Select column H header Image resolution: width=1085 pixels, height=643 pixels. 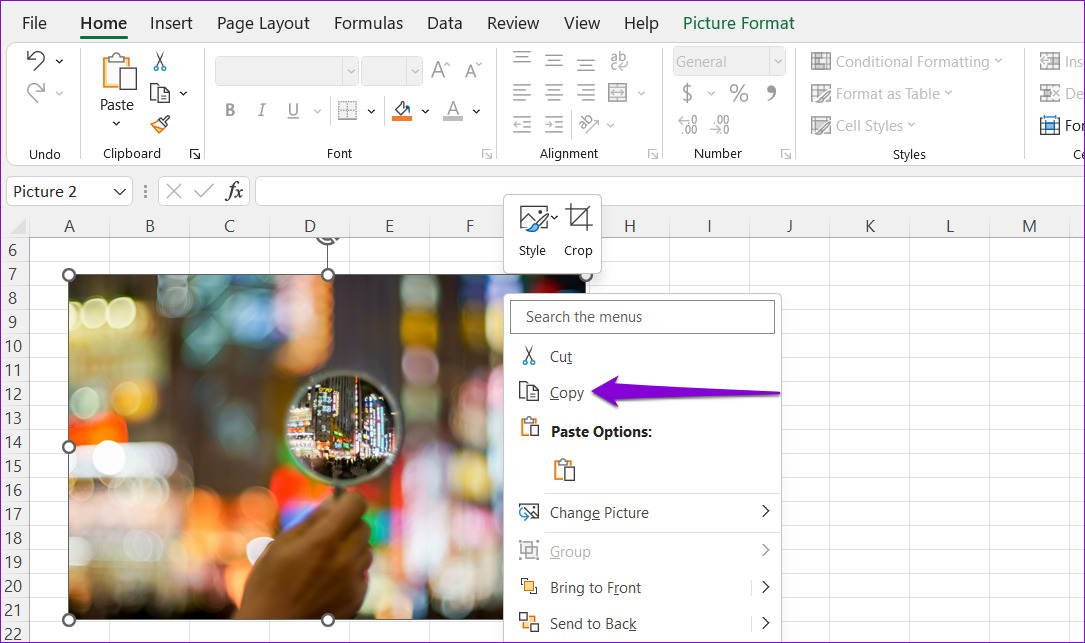coord(630,226)
